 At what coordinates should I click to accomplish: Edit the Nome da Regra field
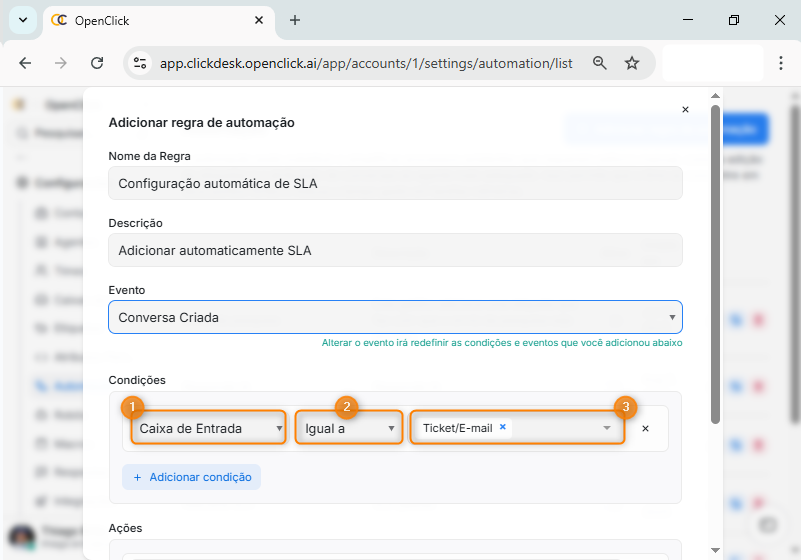point(395,183)
